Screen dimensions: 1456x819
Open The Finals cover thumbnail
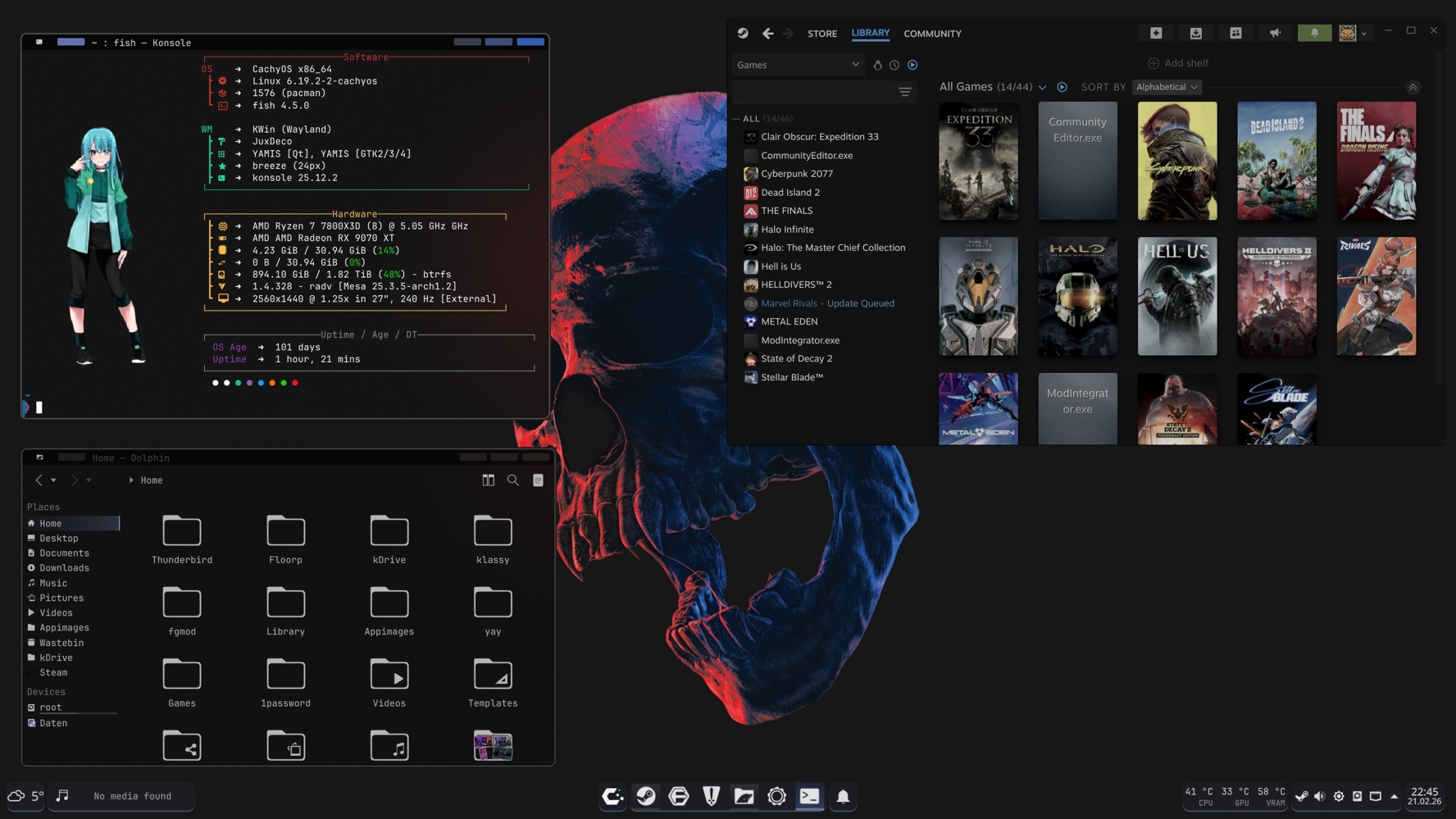(1376, 161)
